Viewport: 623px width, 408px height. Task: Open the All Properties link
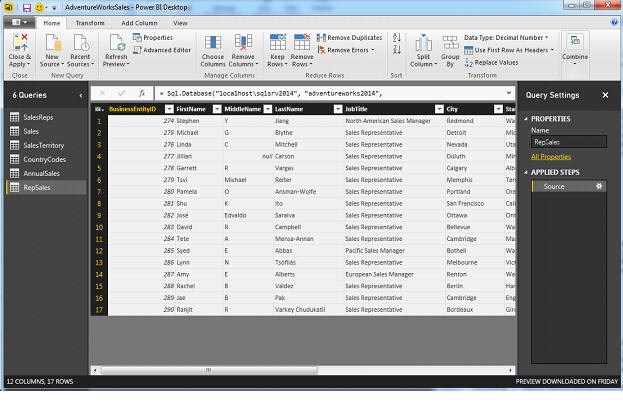551,157
